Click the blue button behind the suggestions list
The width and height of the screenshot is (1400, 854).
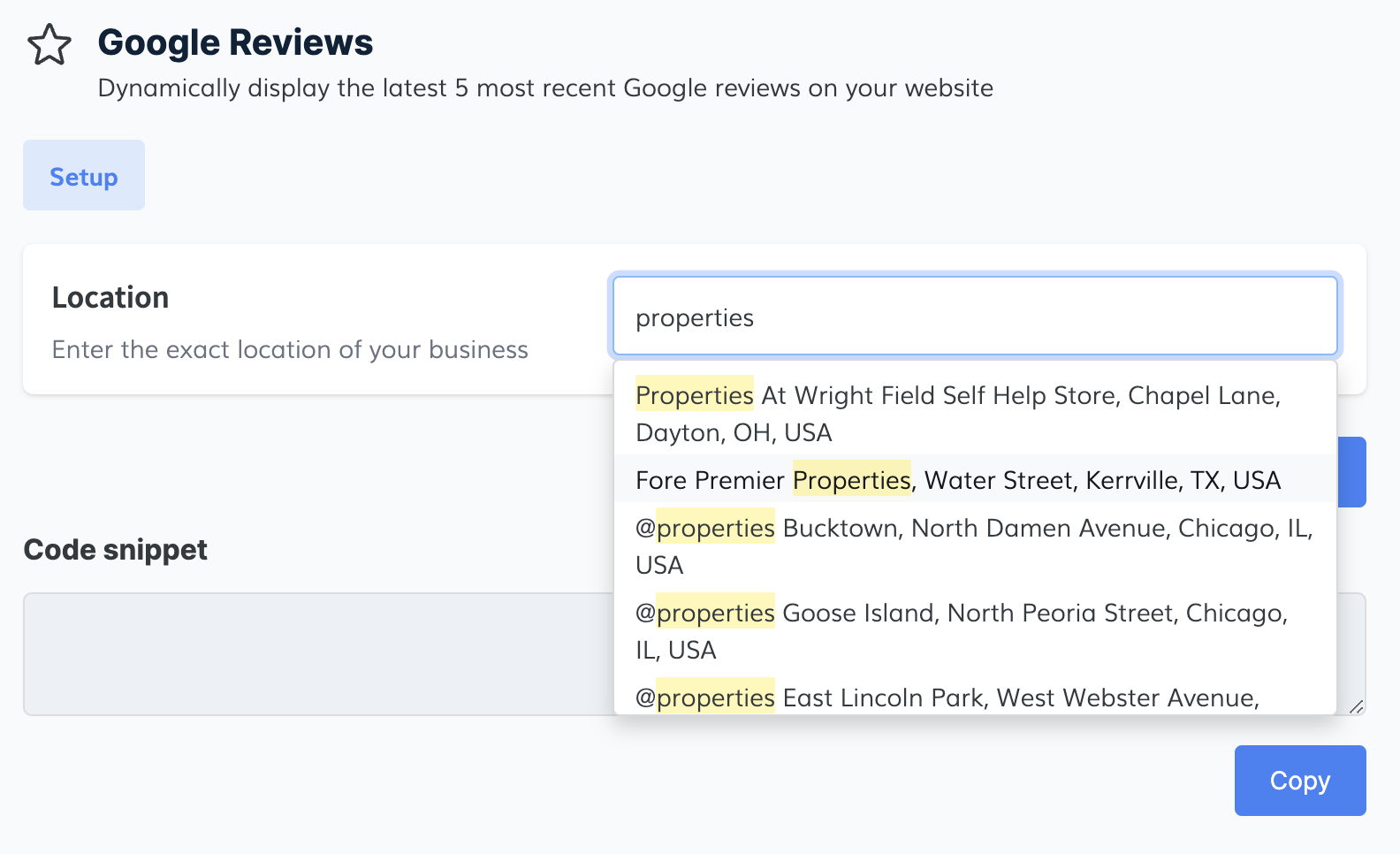coord(1352,472)
